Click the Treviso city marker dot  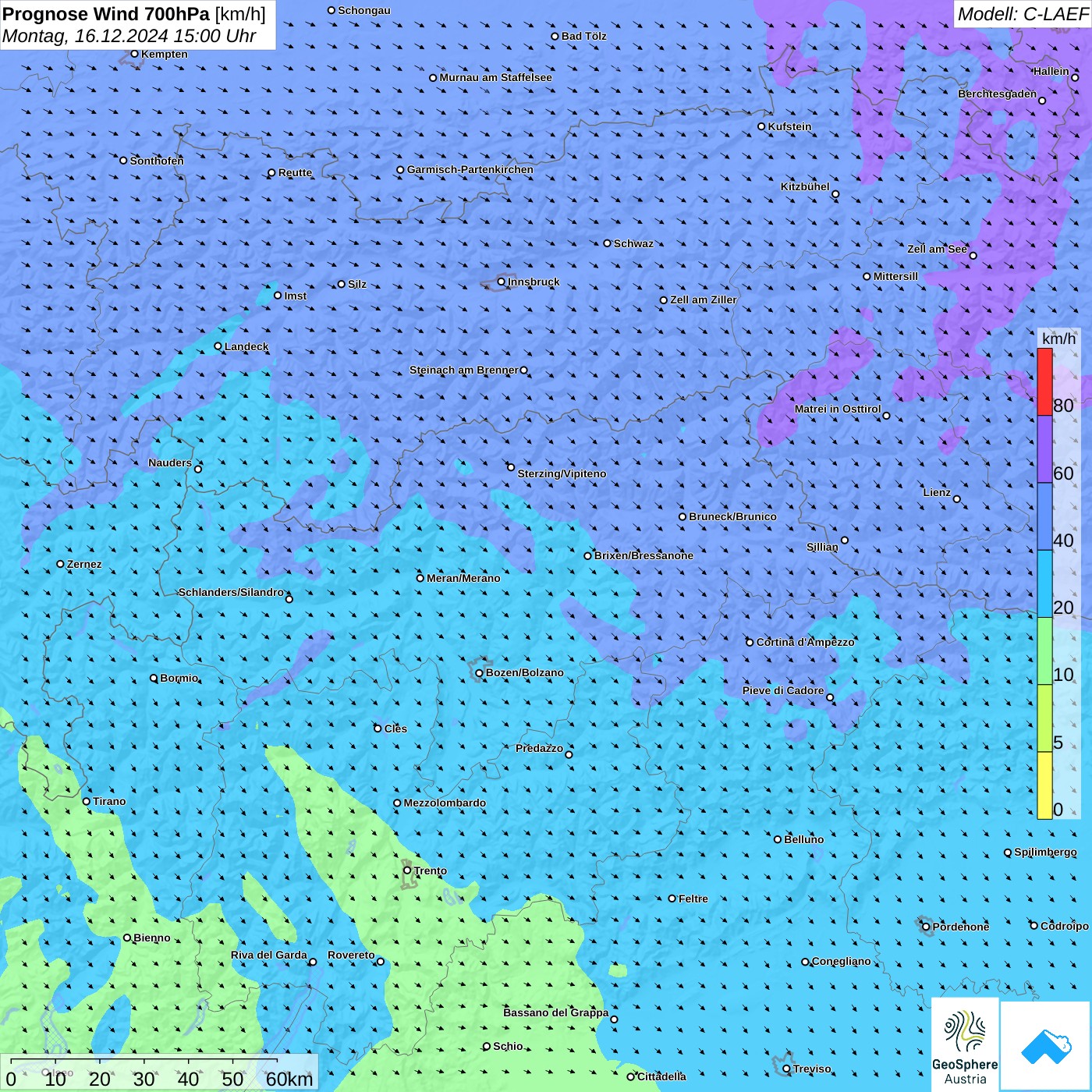(x=786, y=1069)
